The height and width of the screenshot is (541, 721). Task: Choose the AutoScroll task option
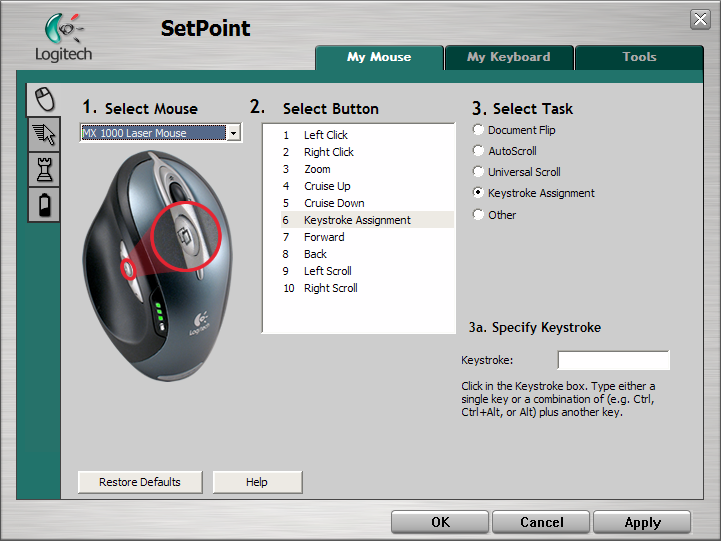pyautogui.click(x=479, y=151)
